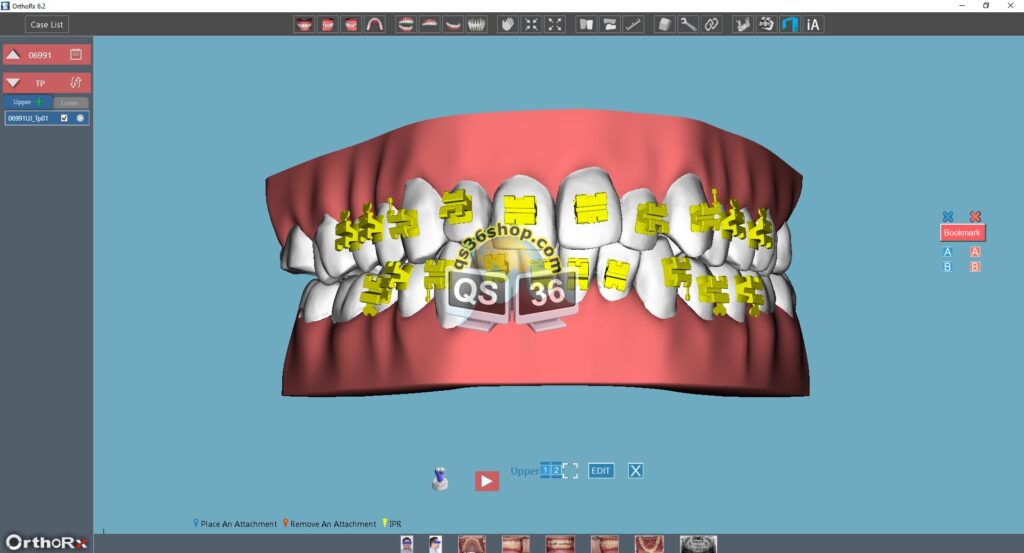Collapse the 06991 case with up triangle
Viewport: 1024px width, 553px height.
13,55
